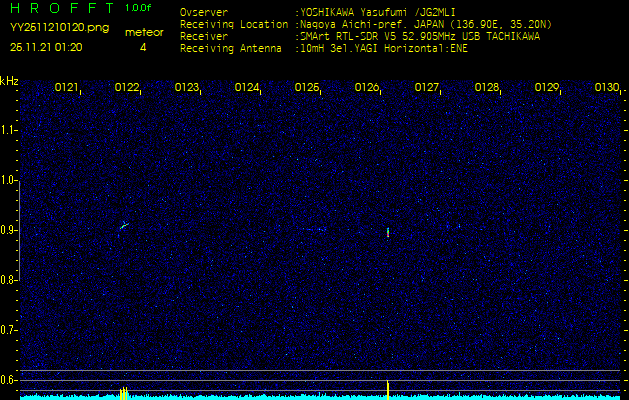Click the 1.0 kHz axis label
The height and width of the screenshot is (400, 629).
[x=8, y=181]
